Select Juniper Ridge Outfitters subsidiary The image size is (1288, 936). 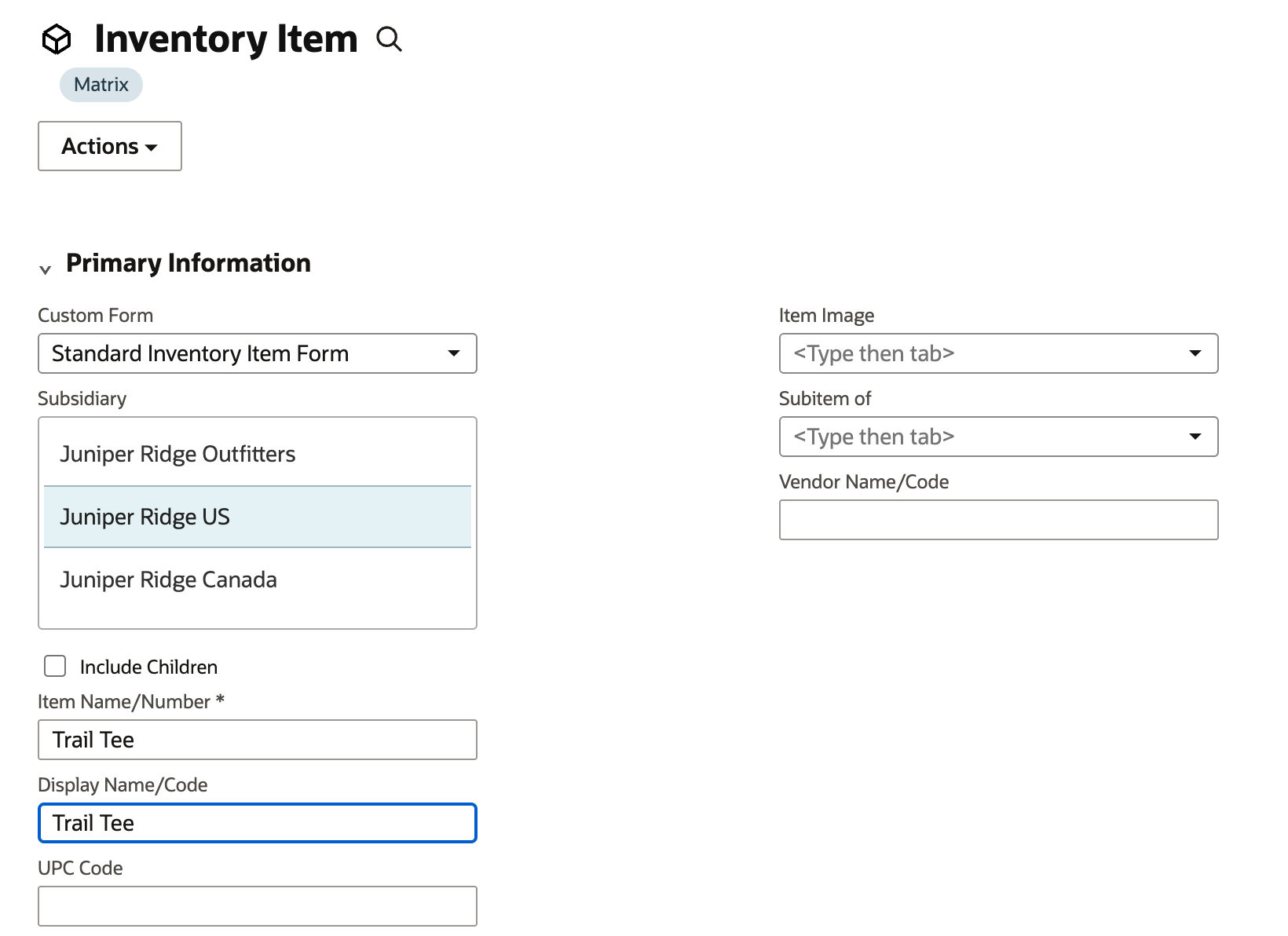(x=258, y=454)
